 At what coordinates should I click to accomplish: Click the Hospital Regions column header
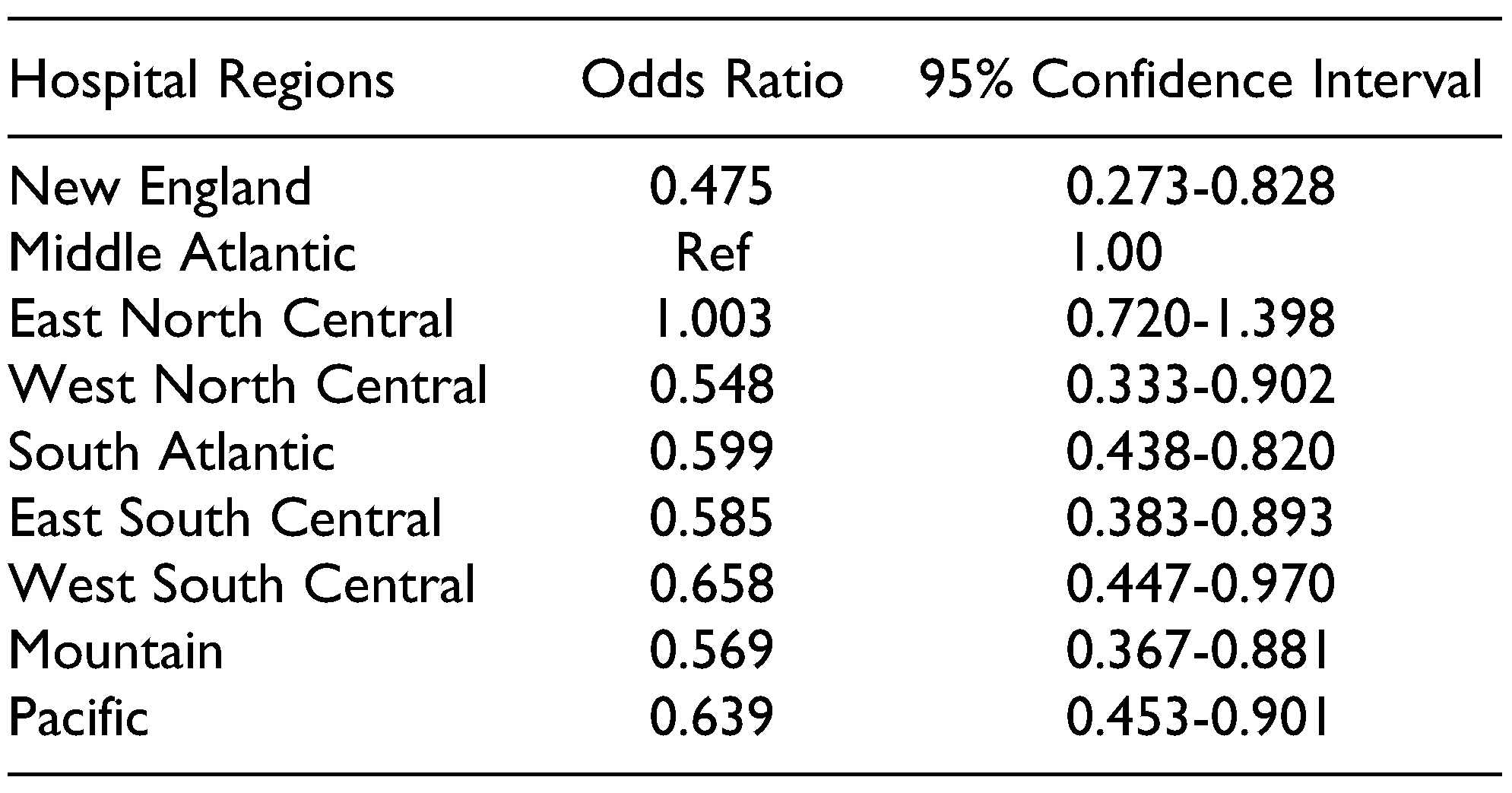tap(201, 81)
